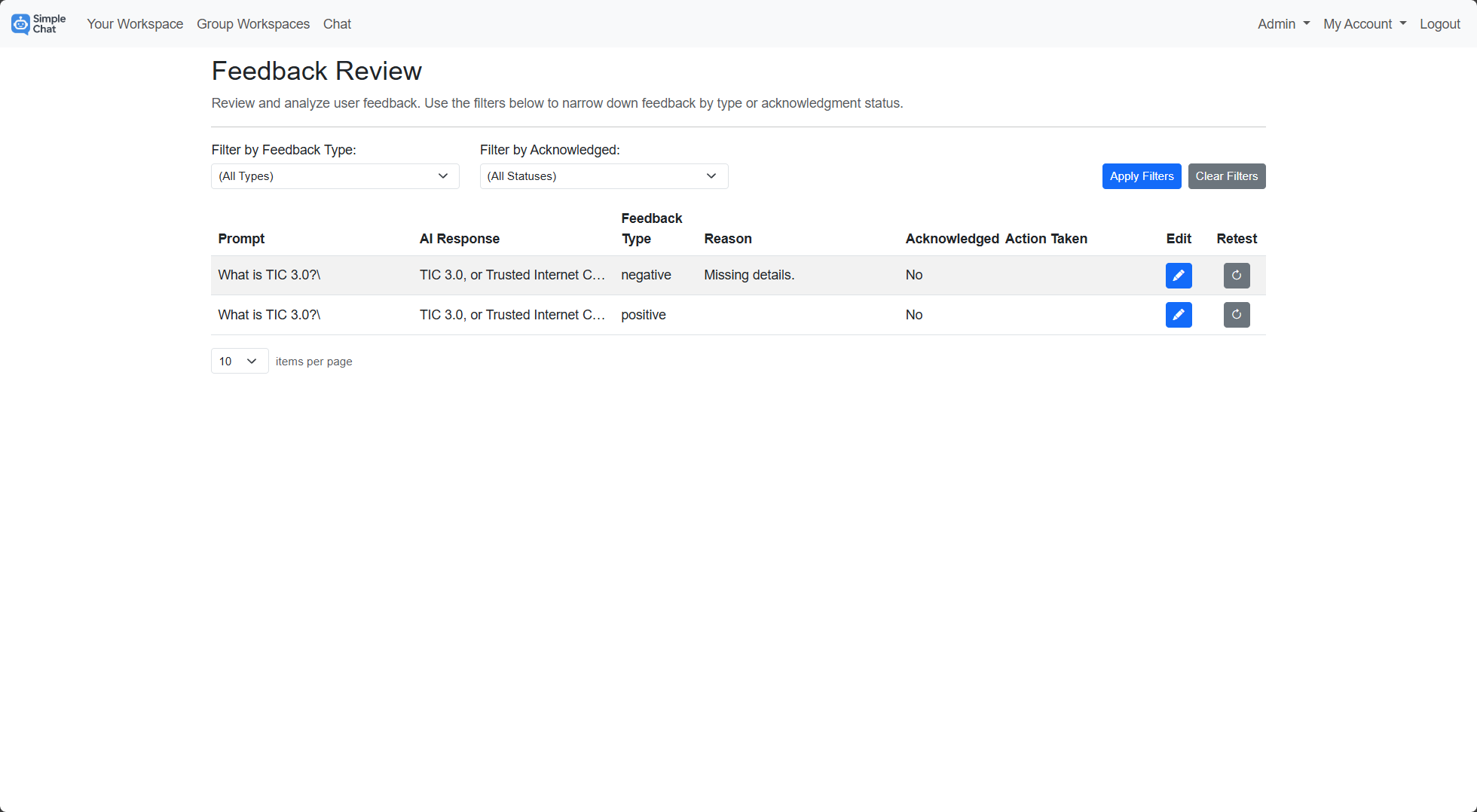Change the items per page dropdown
Viewport: 1477px width, 812px height.
pyautogui.click(x=239, y=361)
